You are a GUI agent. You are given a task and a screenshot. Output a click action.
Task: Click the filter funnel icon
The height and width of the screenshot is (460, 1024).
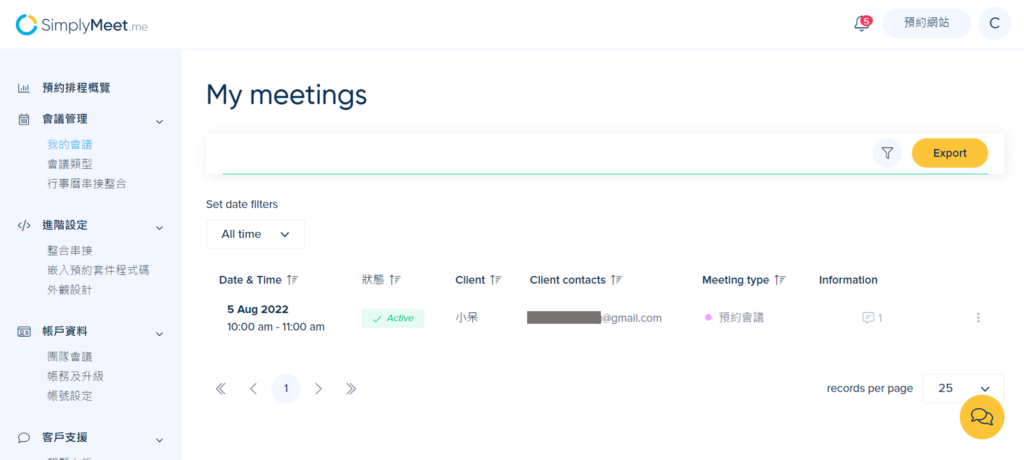[x=887, y=153]
